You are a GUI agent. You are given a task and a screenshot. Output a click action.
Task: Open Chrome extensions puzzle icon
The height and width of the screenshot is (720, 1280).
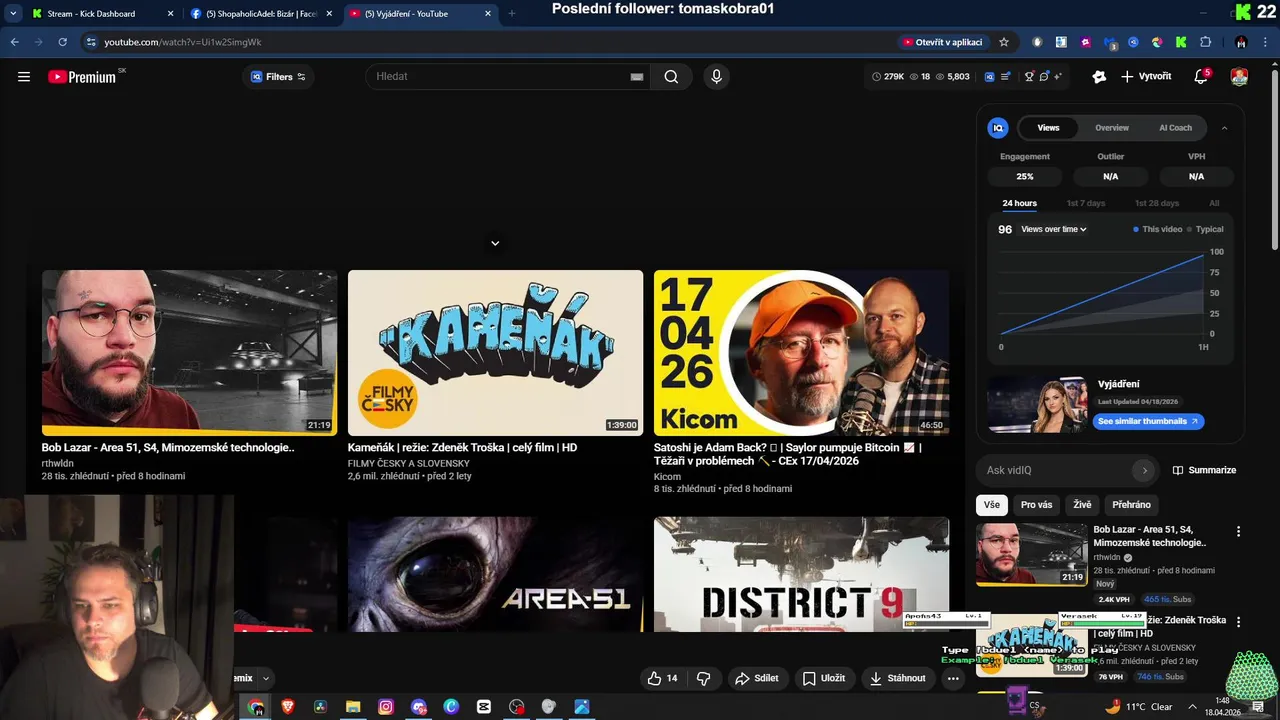[1205, 42]
